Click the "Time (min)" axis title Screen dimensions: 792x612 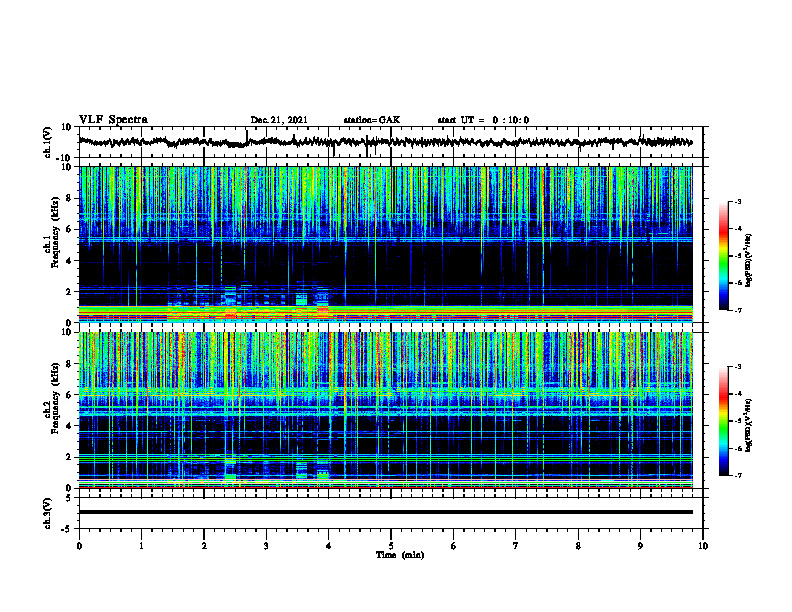(400, 555)
